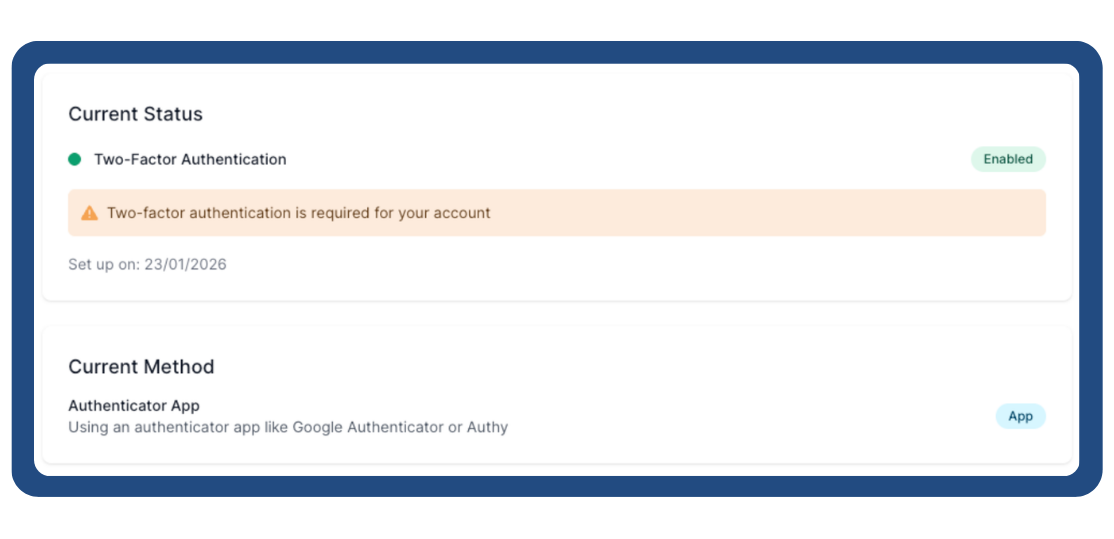Click the dark blue frame border
Viewport: 1114px width, 539px height.
click(22, 270)
